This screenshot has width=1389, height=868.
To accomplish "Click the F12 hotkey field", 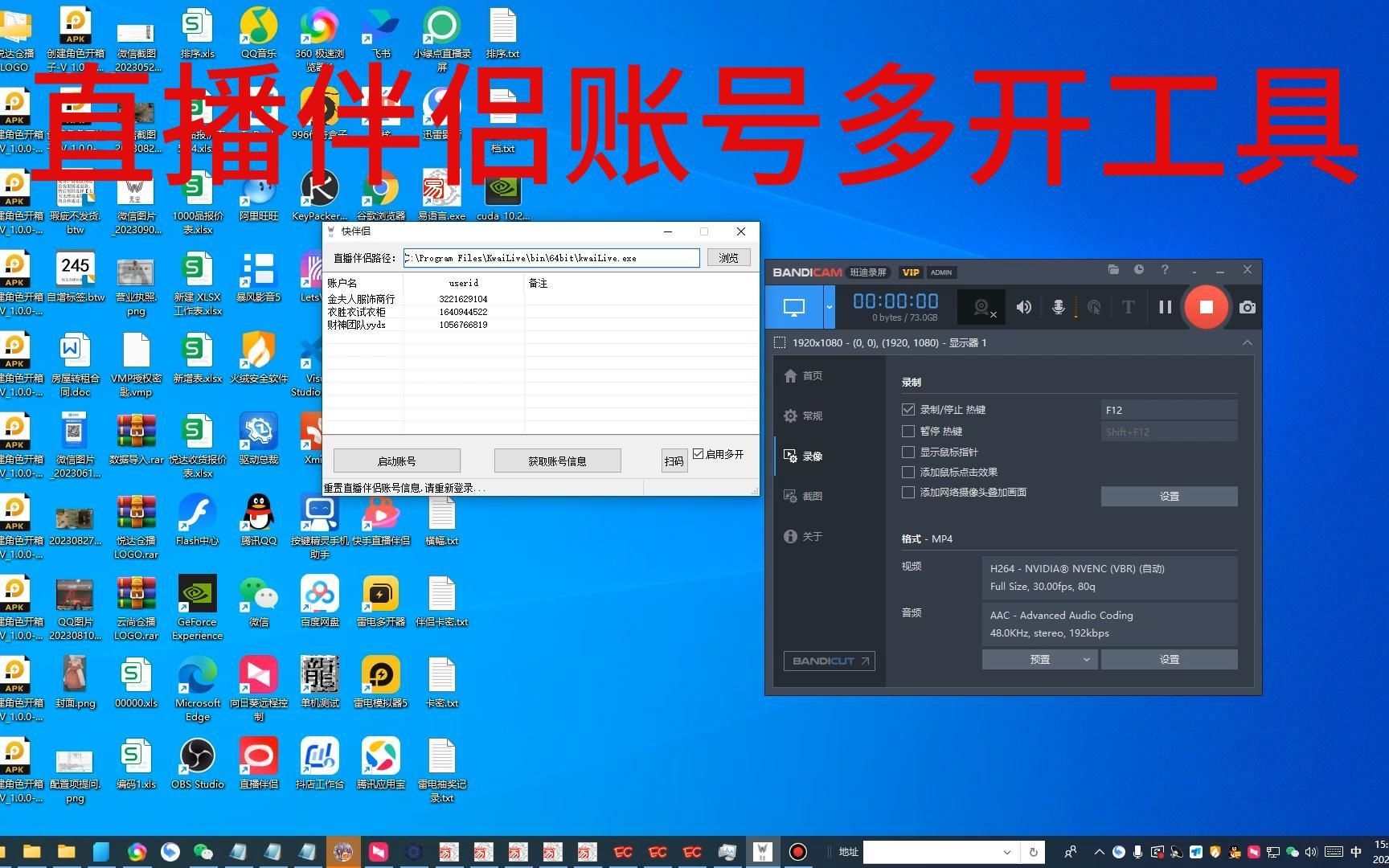I will [1169, 410].
